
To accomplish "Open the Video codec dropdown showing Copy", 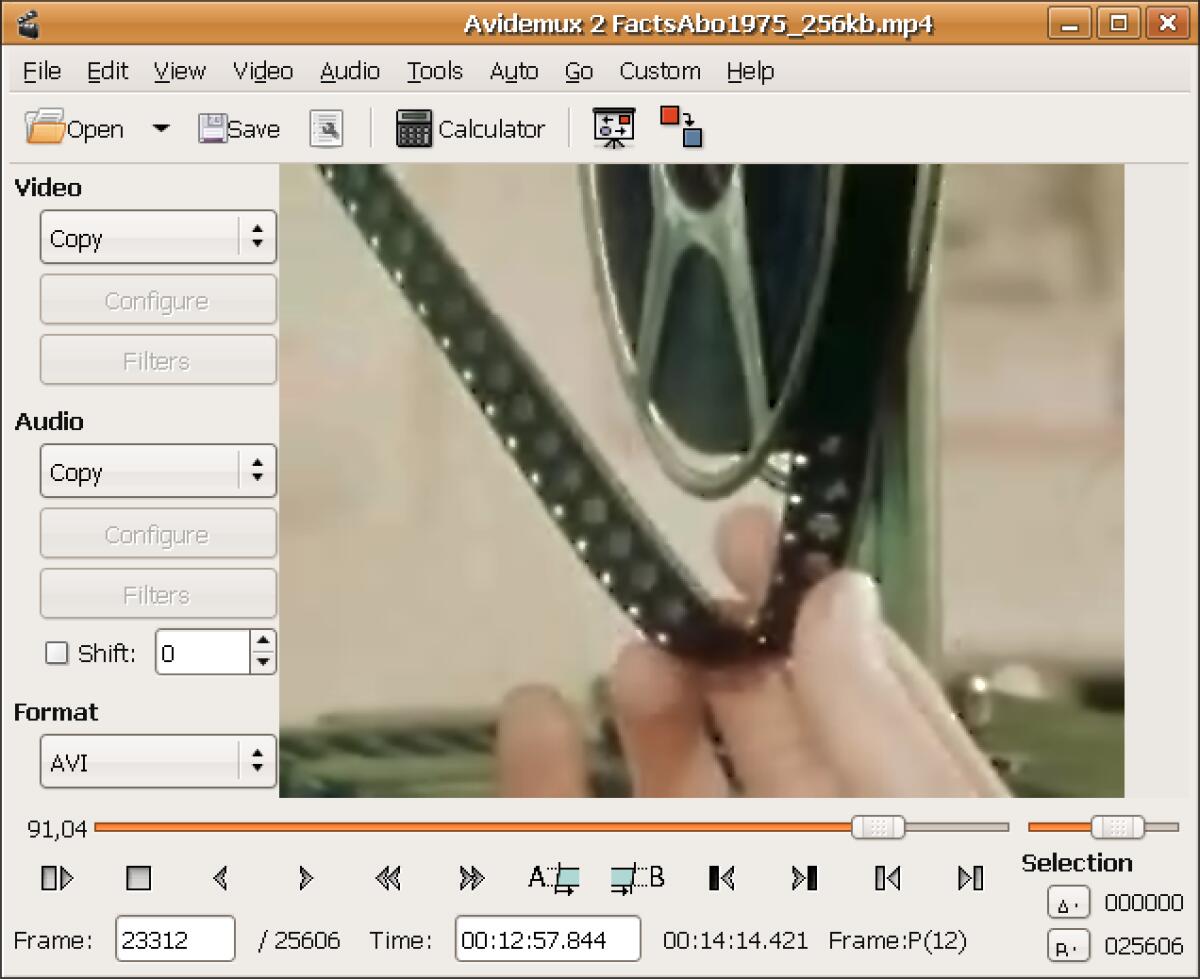I will click(158, 237).
